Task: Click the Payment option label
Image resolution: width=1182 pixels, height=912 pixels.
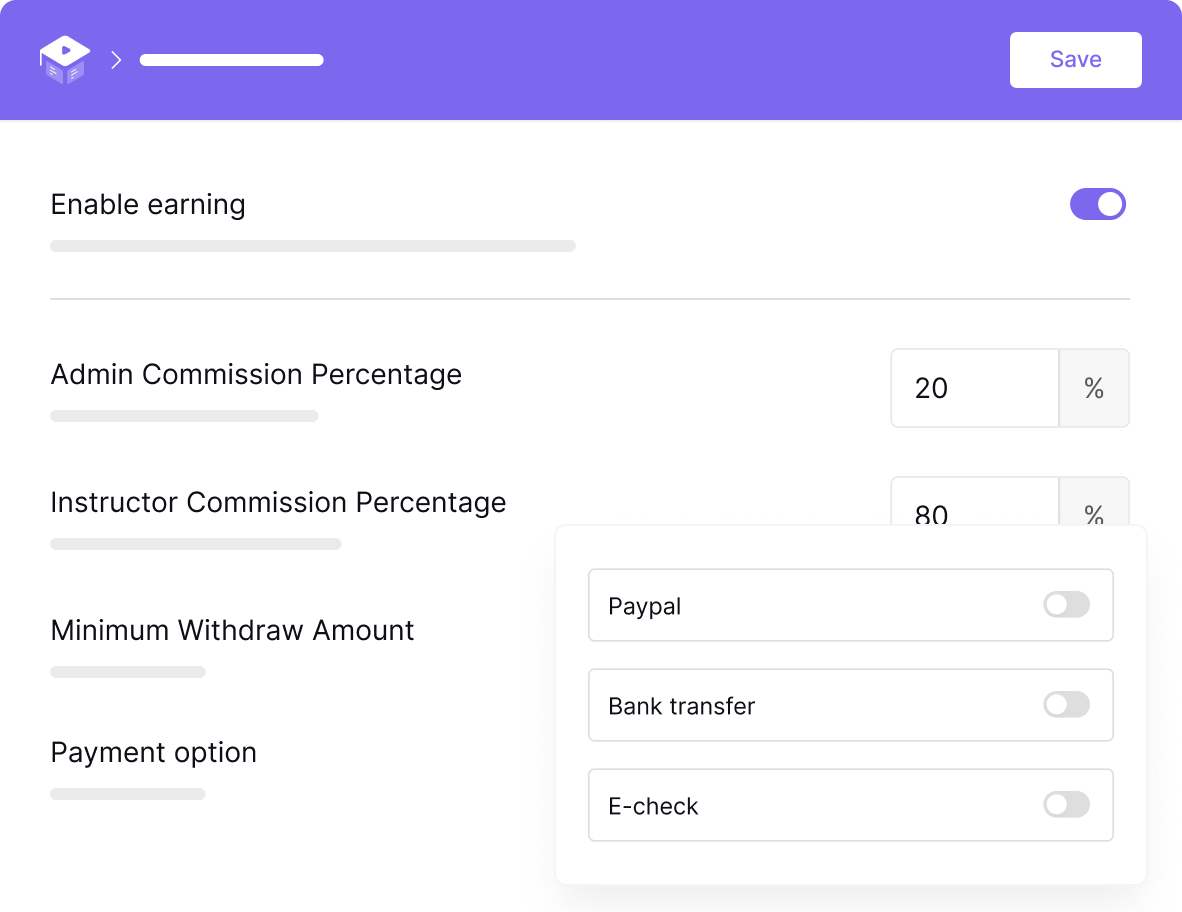Action: [153, 752]
